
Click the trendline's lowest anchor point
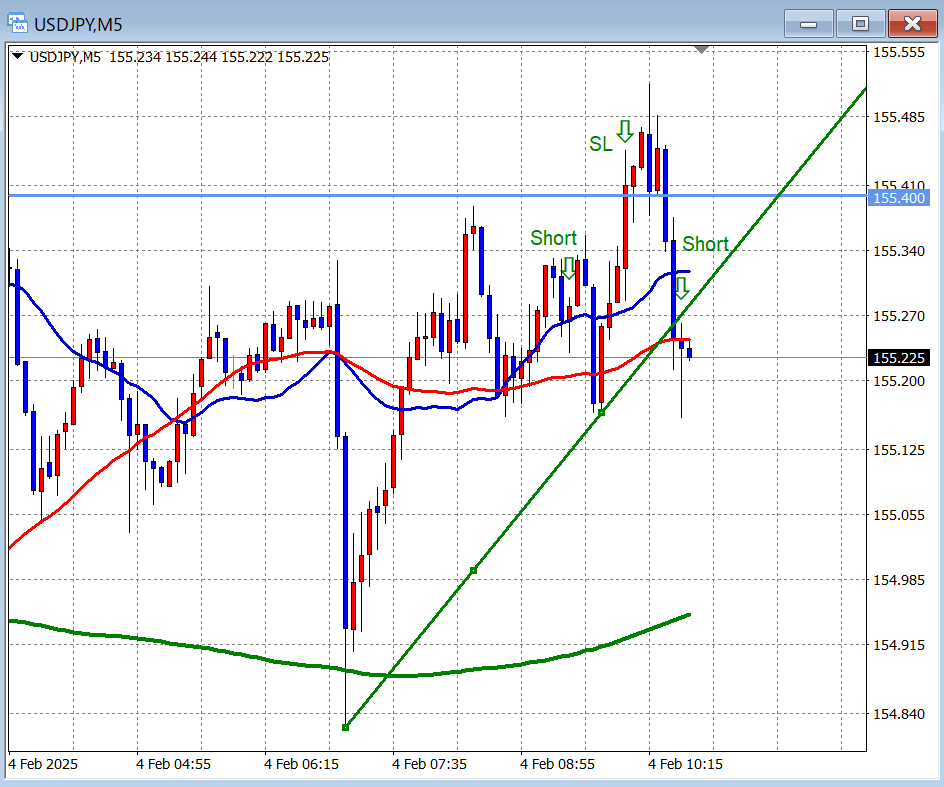(345, 727)
